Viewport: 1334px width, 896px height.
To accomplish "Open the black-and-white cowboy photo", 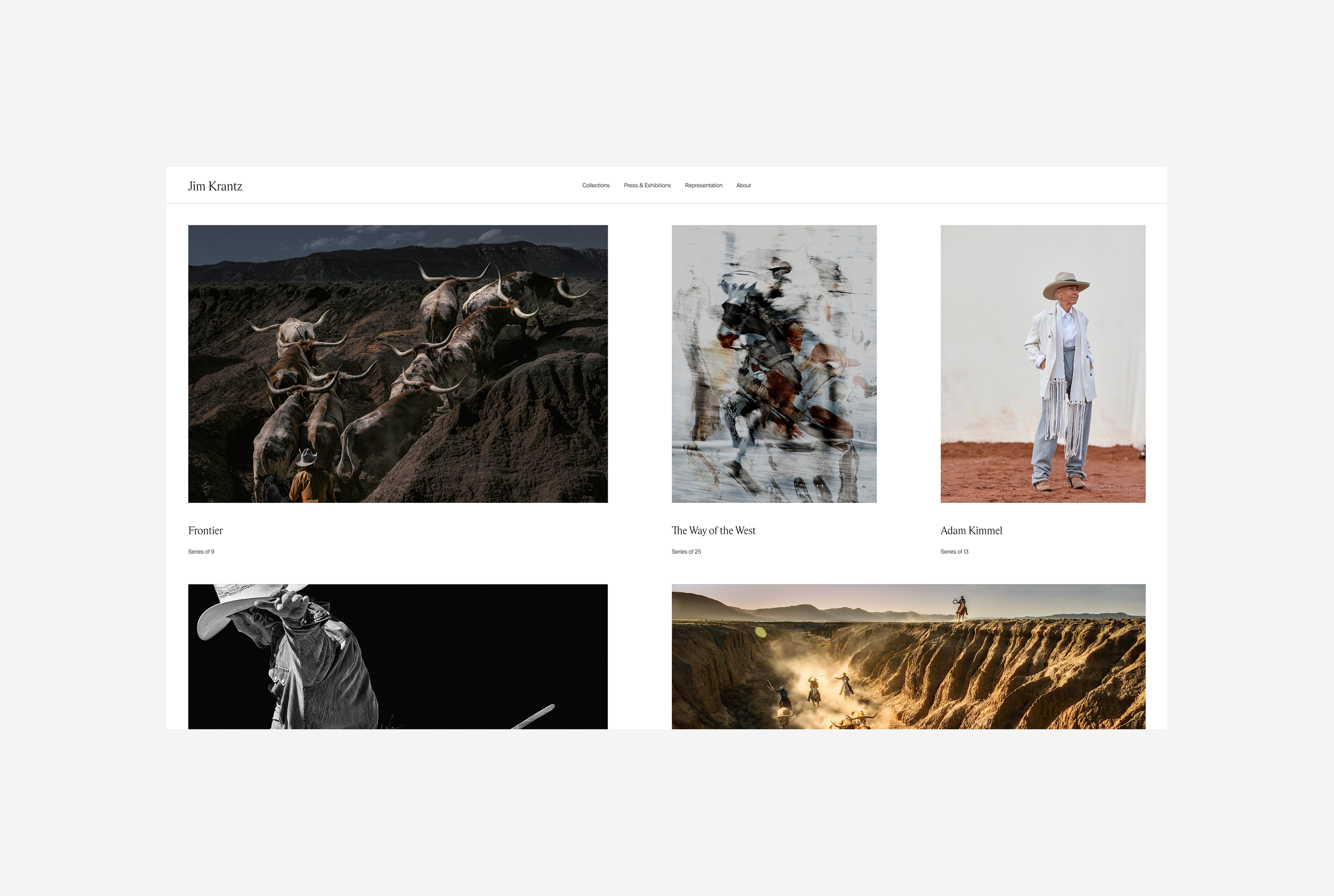I will 398,656.
